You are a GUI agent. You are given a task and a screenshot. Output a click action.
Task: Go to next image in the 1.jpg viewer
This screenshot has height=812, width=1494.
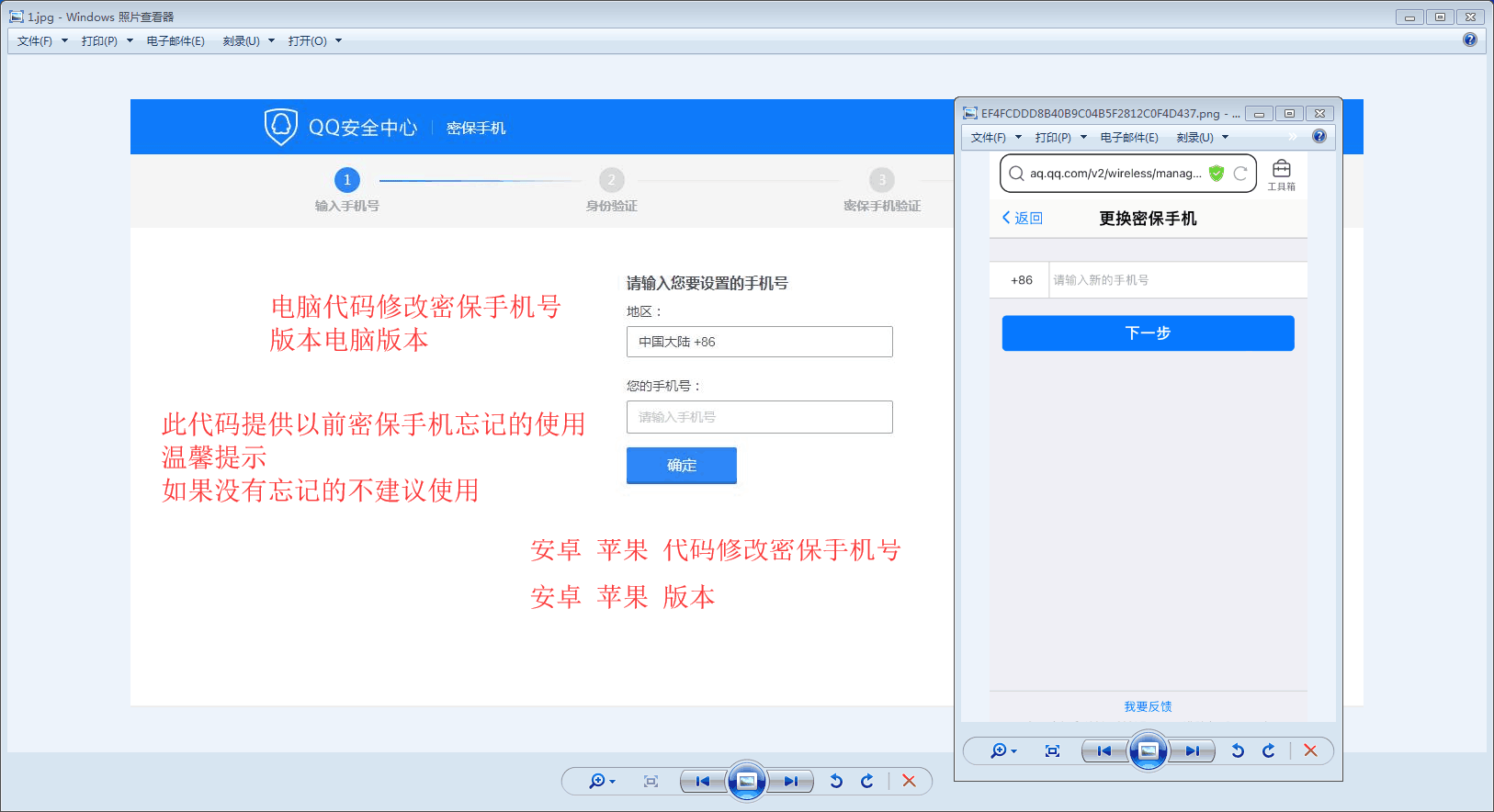[x=790, y=782]
